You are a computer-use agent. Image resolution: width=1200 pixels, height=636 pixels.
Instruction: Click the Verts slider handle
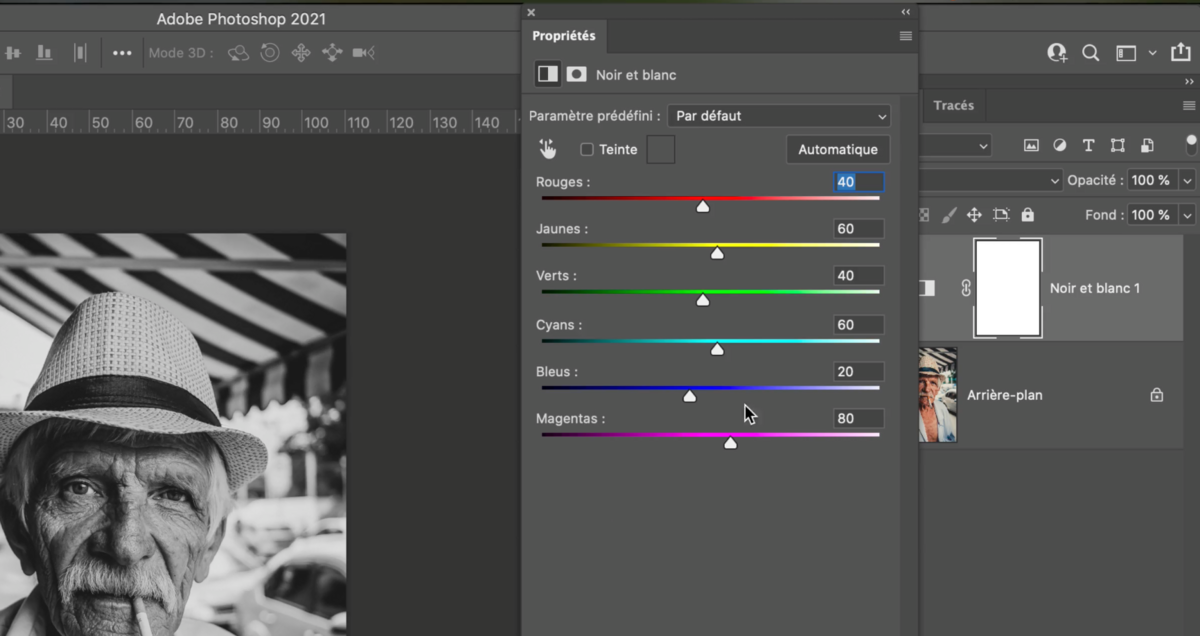[x=703, y=299]
